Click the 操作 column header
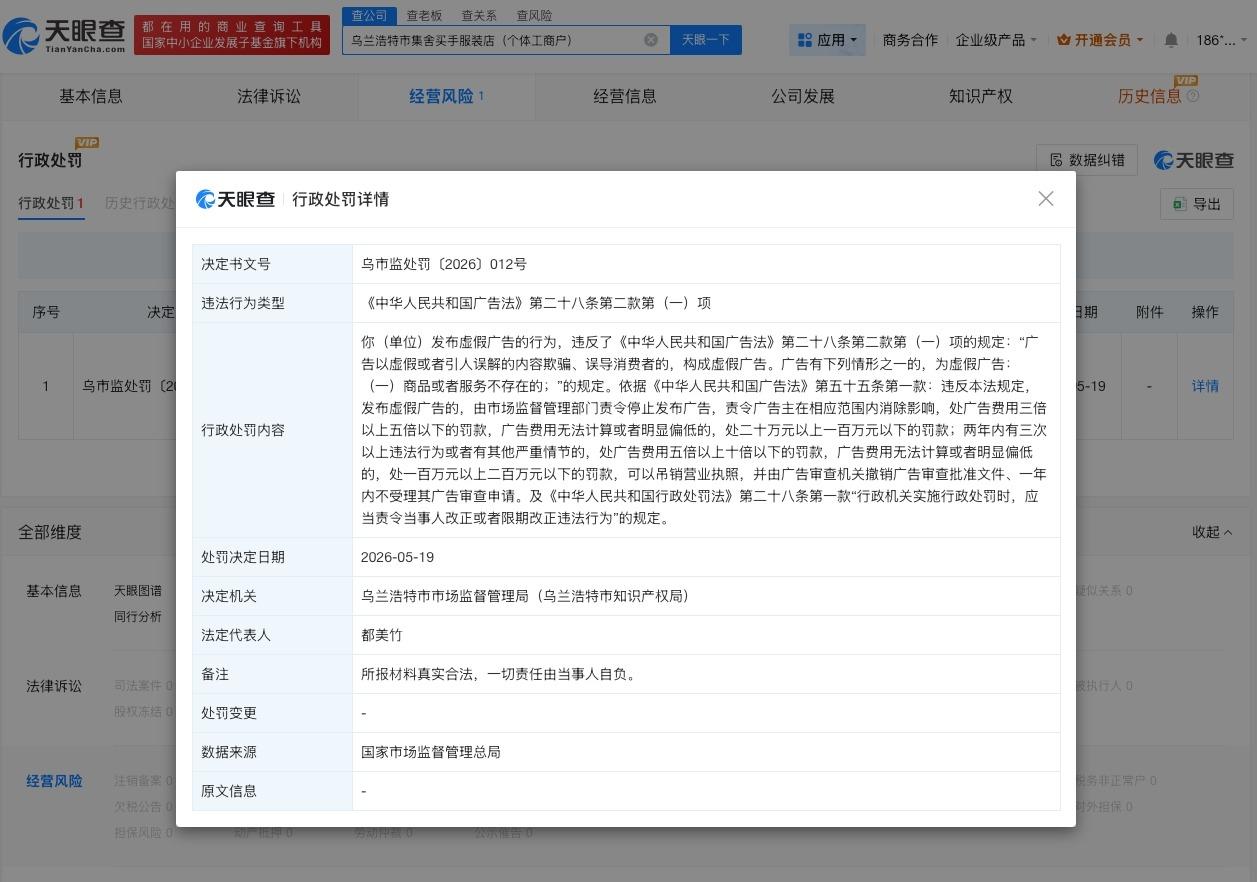The image size is (1257, 882). point(1205,312)
